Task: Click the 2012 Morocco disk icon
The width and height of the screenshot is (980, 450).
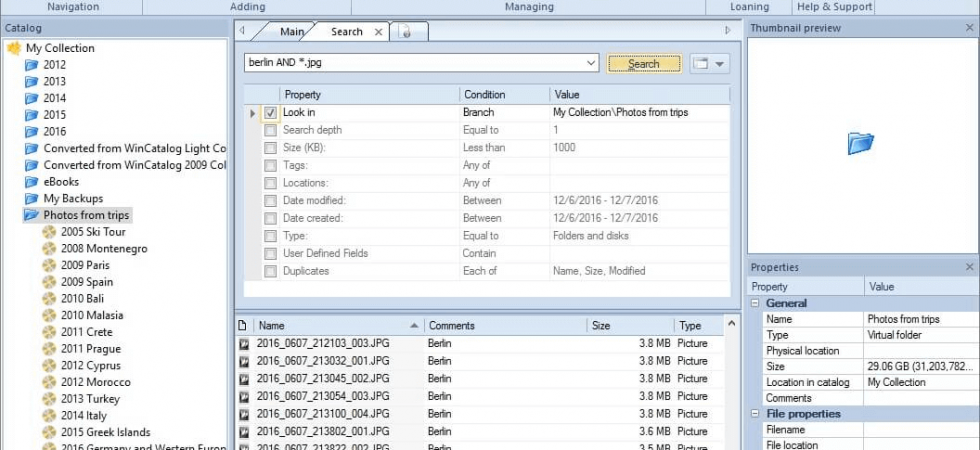Action: pyautogui.click(x=49, y=382)
